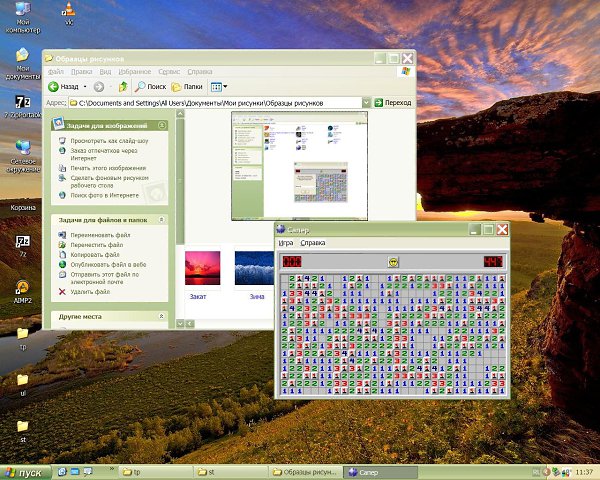Click the system tray clock 11:37
The height and width of the screenshot is (480, 600).
(584, 472)
